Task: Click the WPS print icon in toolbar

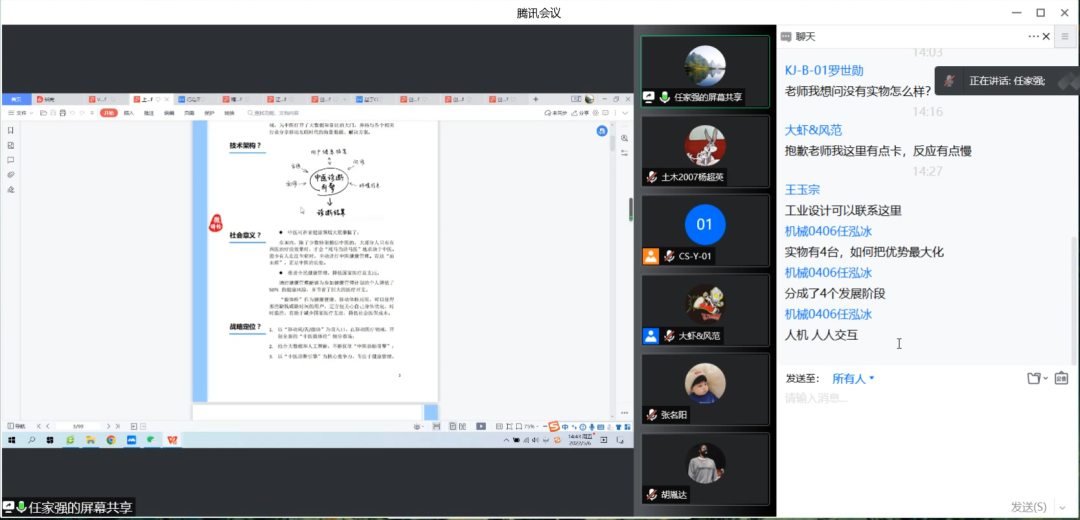Action: click(x=63, y=113)
